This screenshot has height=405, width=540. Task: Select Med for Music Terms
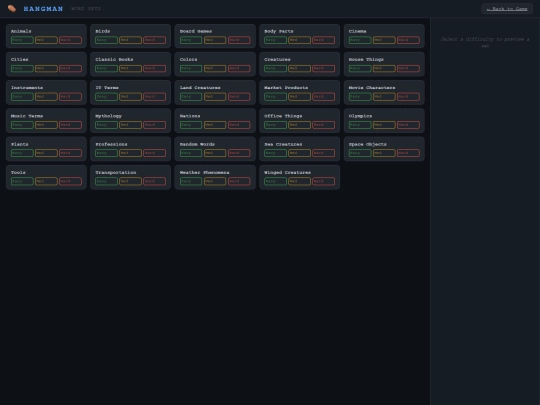tap(46, 125)
